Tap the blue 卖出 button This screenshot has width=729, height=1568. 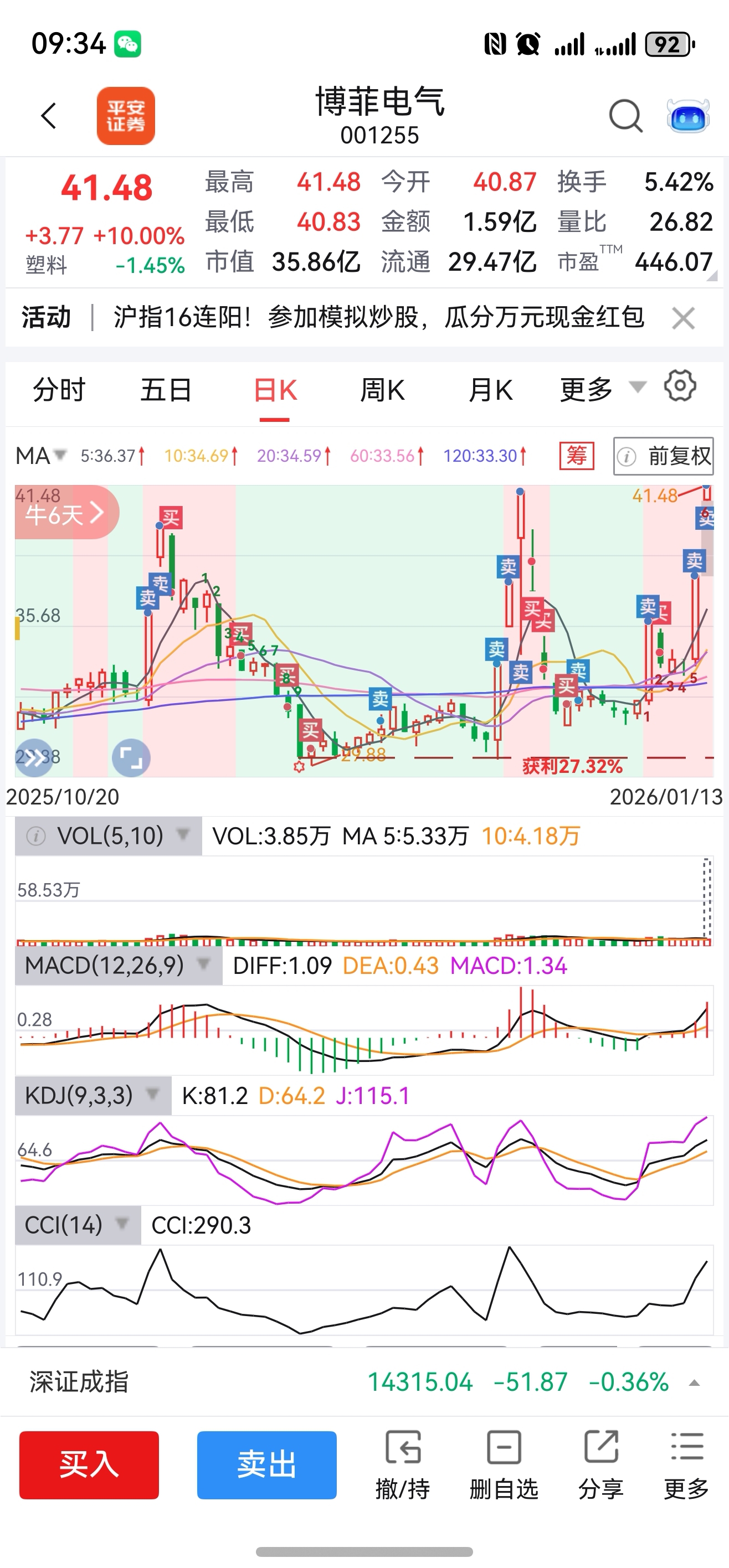click(x=267, y=1464)
